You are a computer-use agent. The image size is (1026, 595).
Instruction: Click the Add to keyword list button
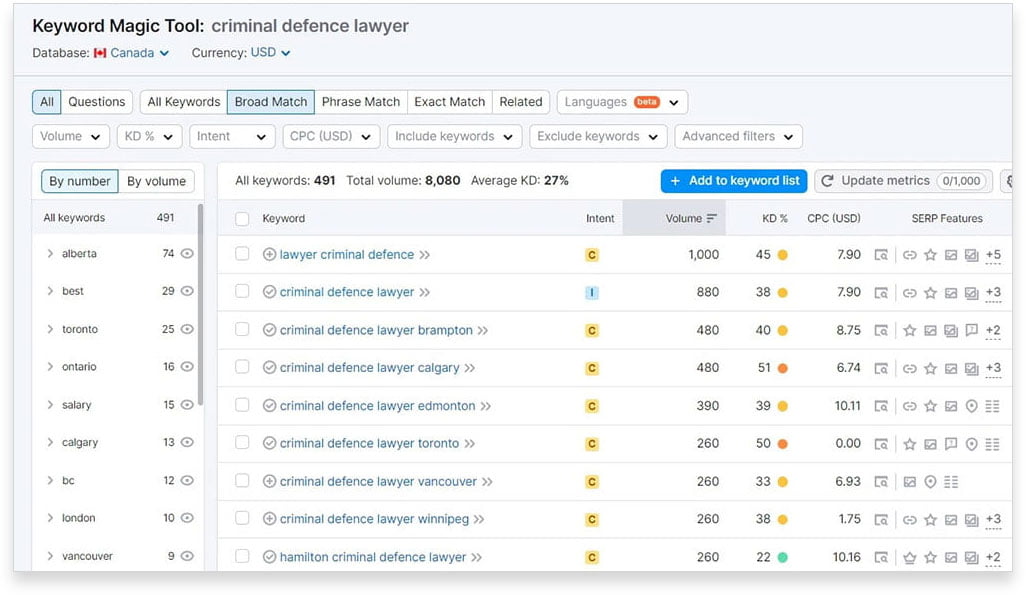pos(734,181)
